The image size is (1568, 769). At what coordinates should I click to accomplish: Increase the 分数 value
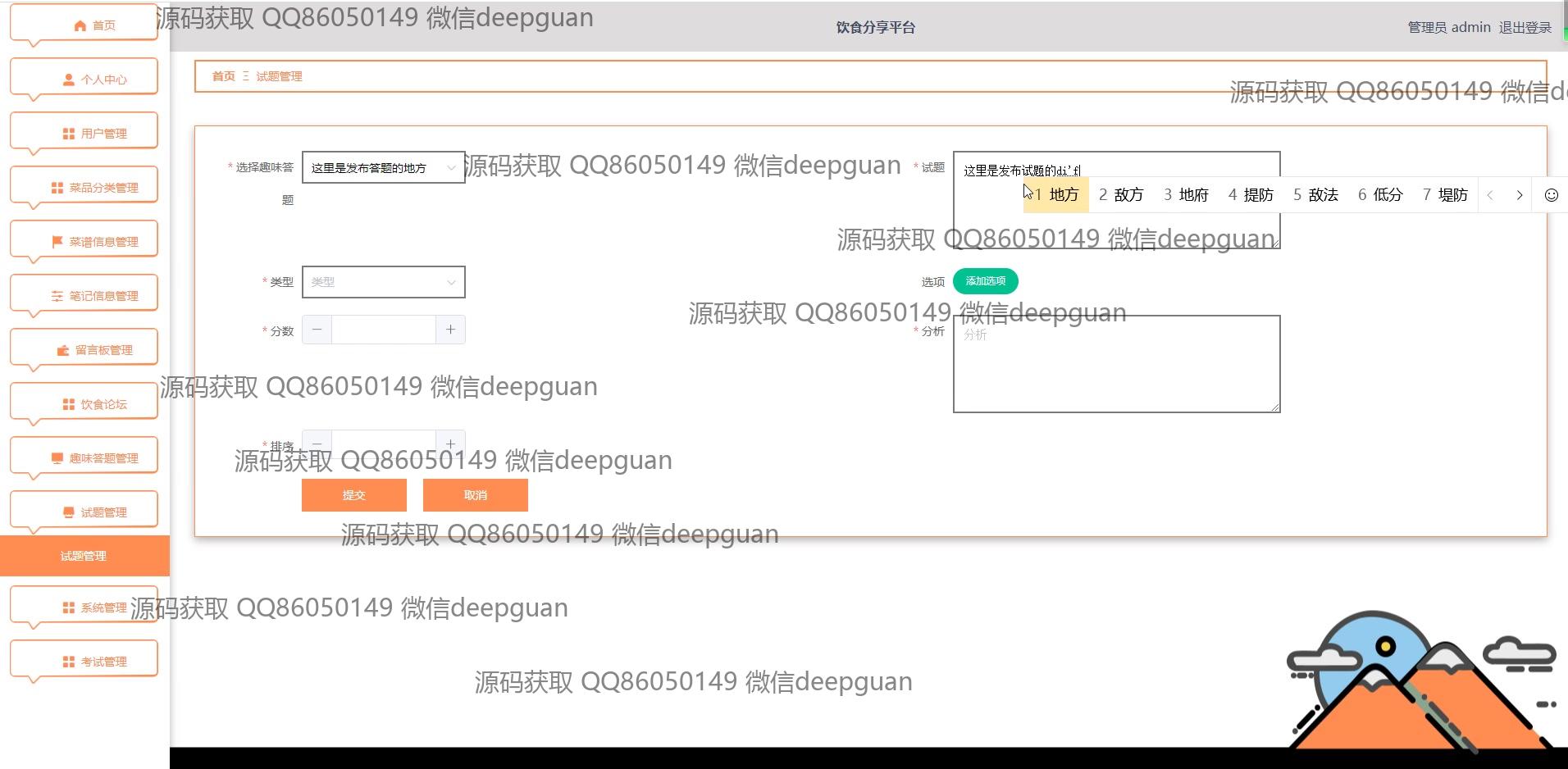click(450, 330)
